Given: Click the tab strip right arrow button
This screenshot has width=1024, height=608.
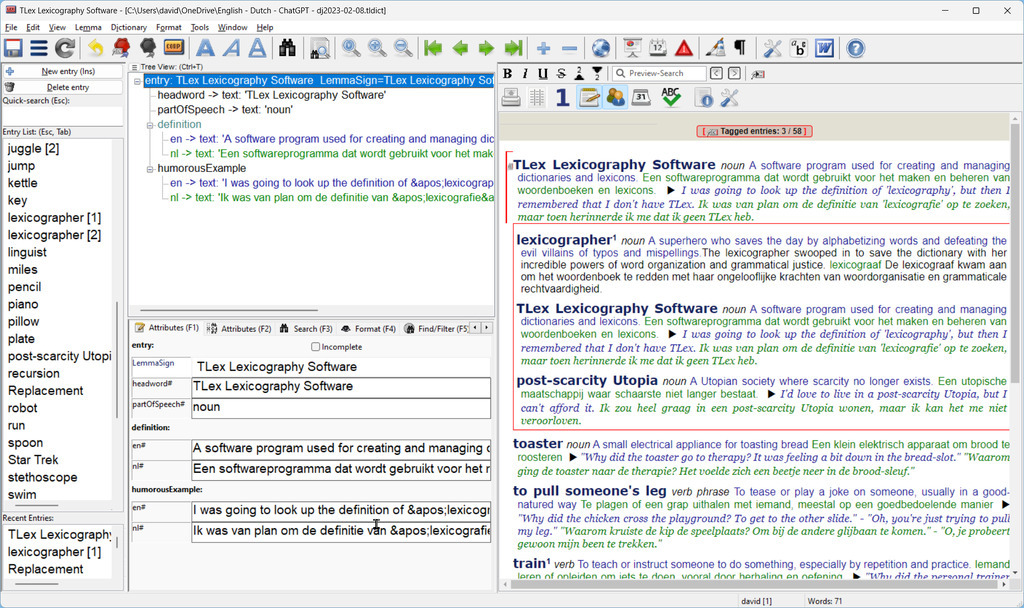Looking at the screenshot, I should (487, 327).
